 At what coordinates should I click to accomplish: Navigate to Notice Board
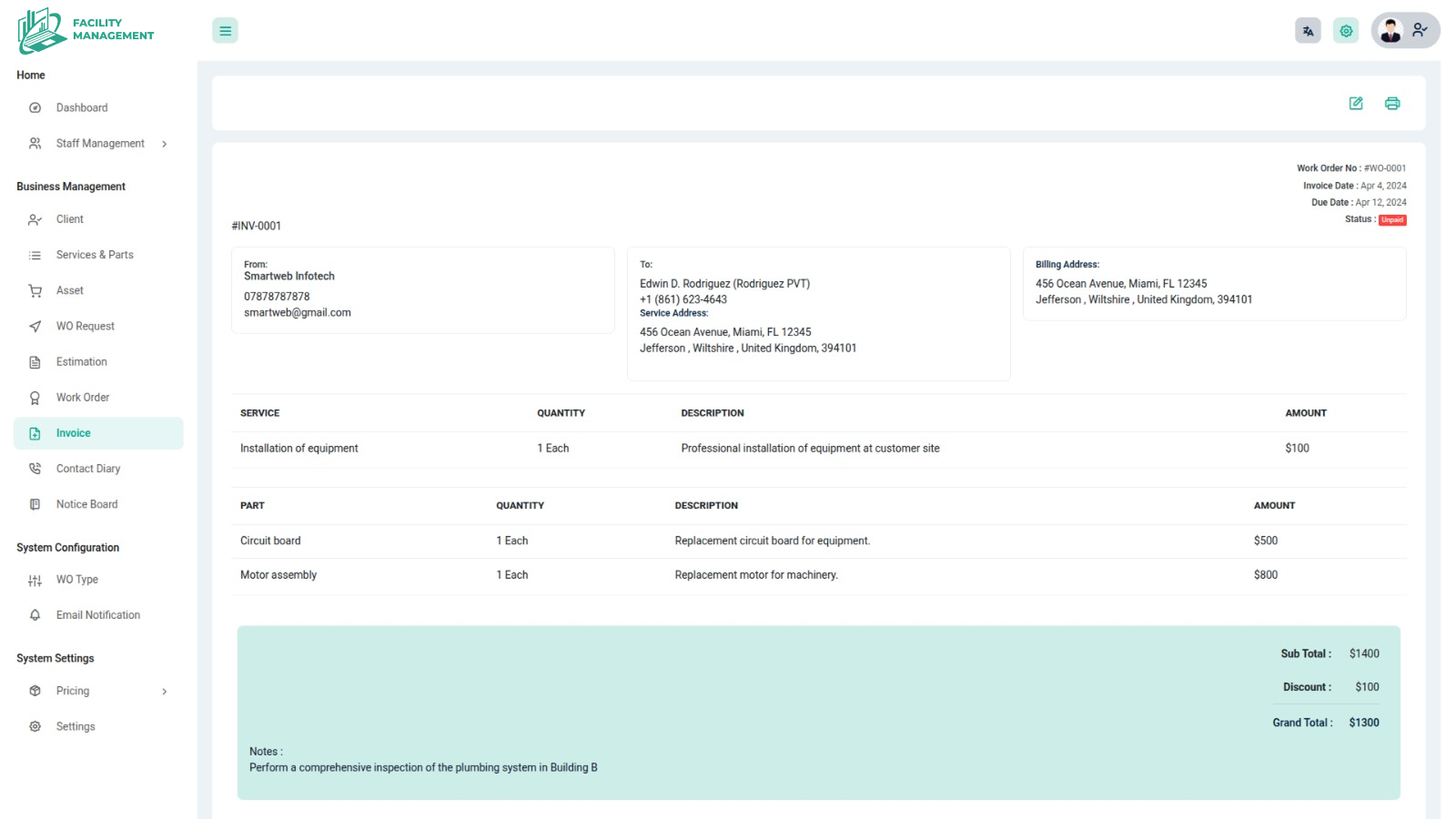(x=86, y=504)
